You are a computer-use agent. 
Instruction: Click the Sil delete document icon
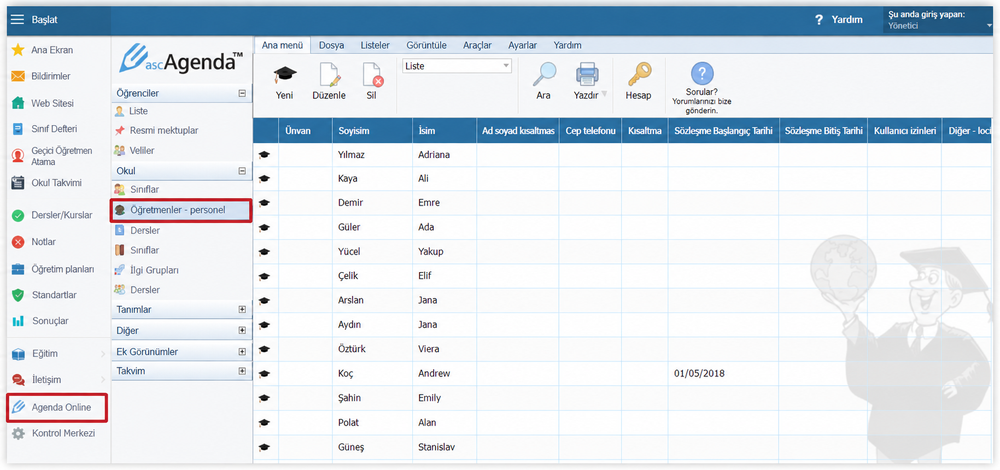click(x=372, y=74)
